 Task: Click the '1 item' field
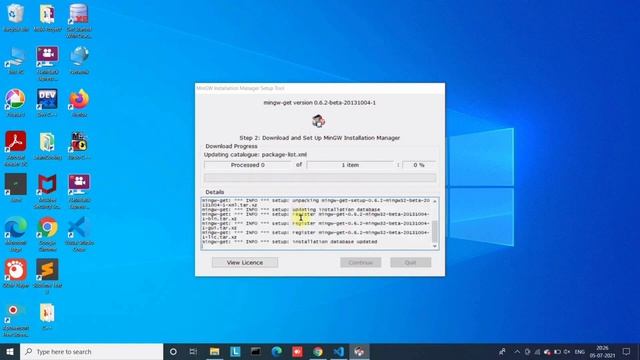point(350,165)
